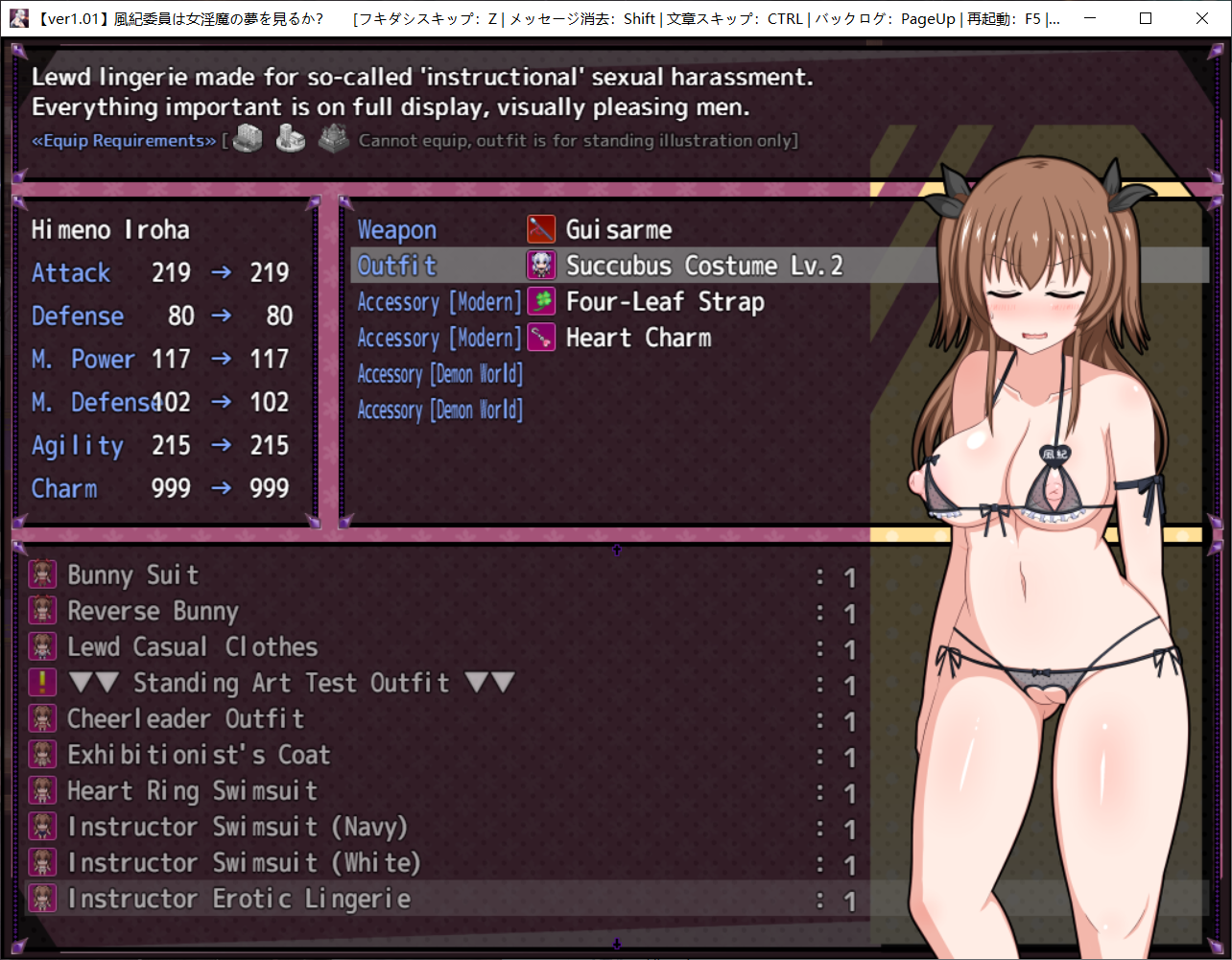Select the highlighted Outfit slot label
The width and height of the screenshot is (1232, 960).
[397, 266]
